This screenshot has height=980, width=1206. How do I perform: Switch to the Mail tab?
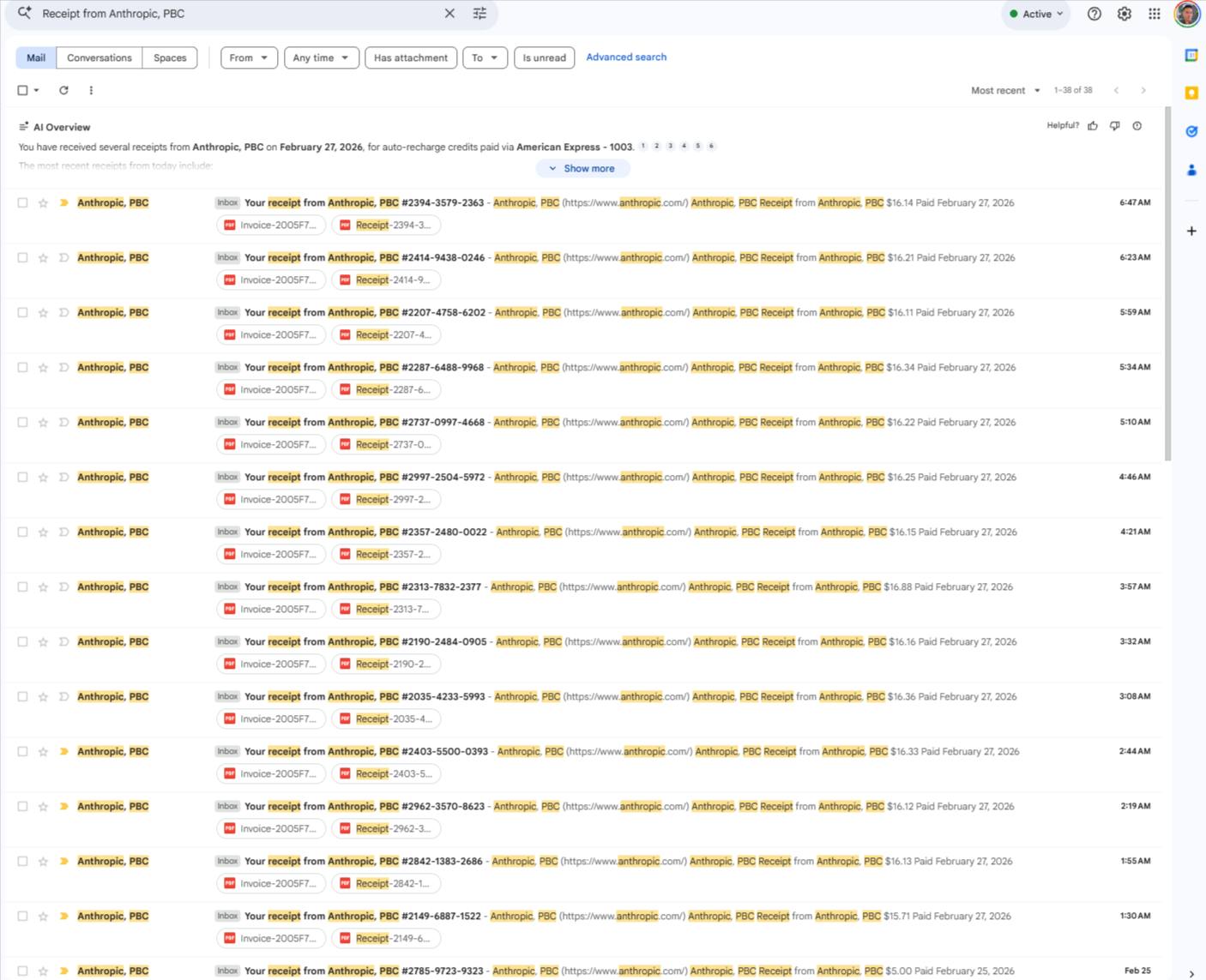(x=36, y=57)
